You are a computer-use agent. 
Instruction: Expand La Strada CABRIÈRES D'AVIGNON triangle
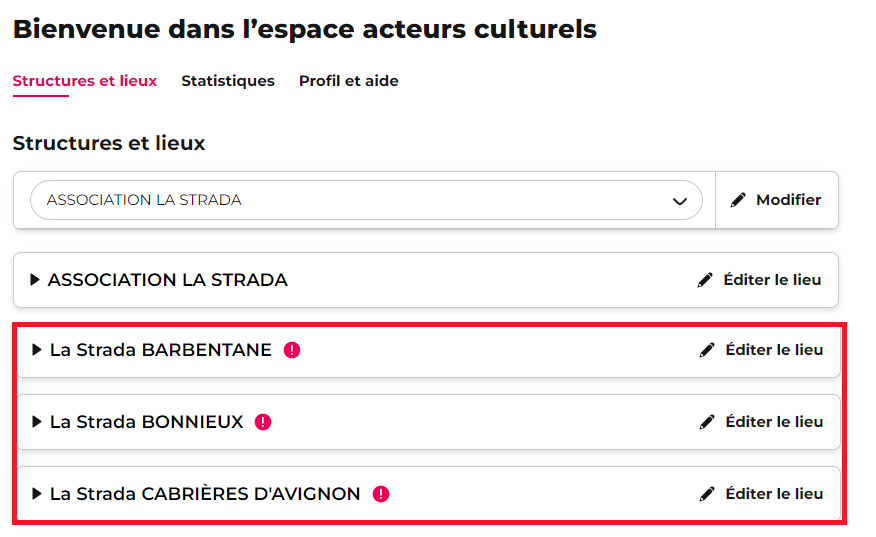(37, 494)
